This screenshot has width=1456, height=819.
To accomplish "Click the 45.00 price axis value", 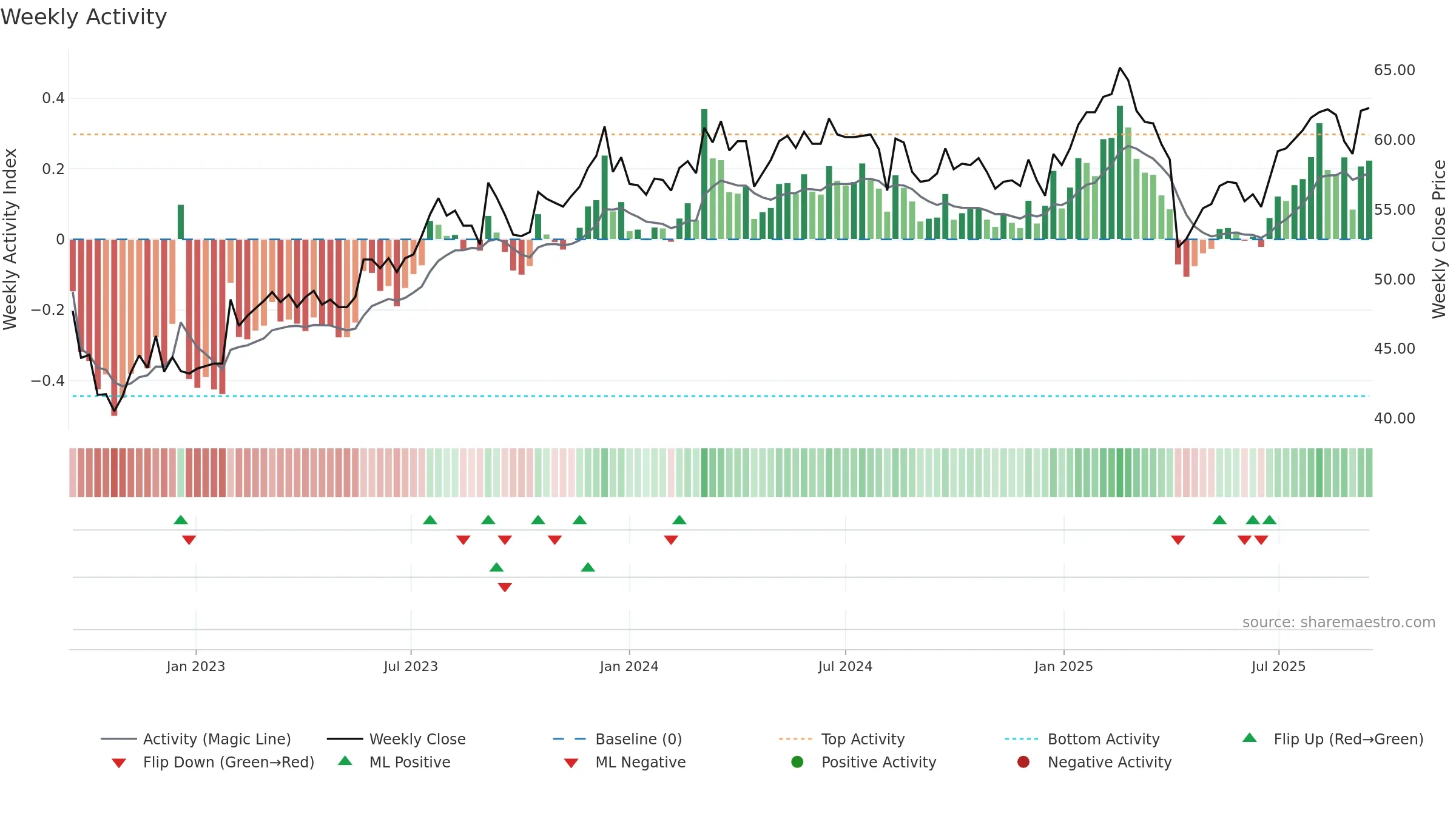I will (x=1395, y=349).
